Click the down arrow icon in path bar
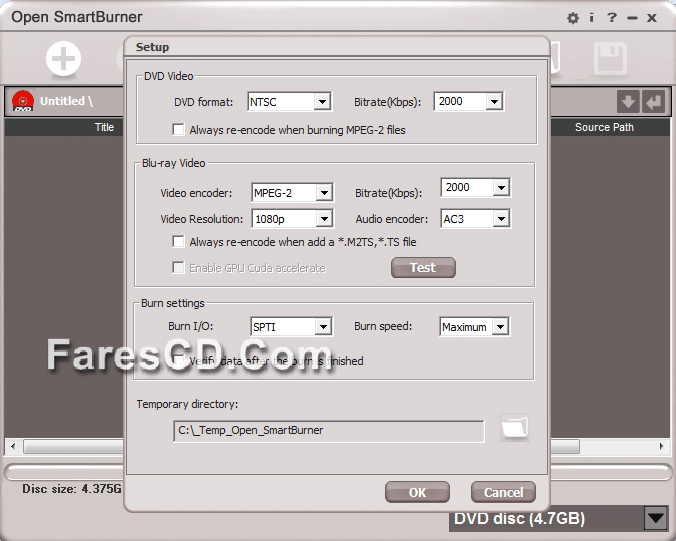 click(628, 102)
